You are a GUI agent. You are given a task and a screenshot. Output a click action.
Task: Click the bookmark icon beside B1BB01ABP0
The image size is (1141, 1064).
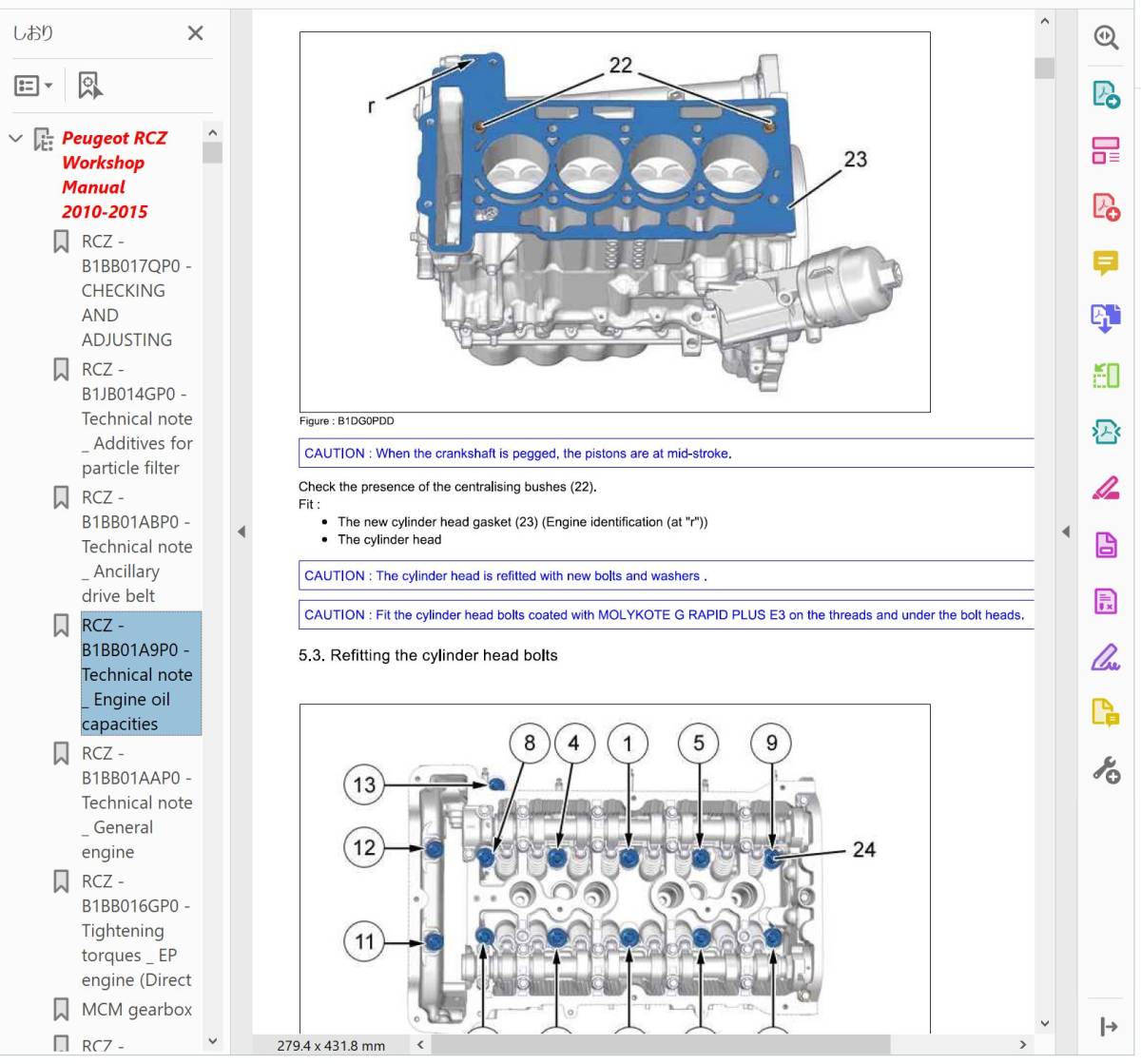pyautogui.click(x=61, y=497)
